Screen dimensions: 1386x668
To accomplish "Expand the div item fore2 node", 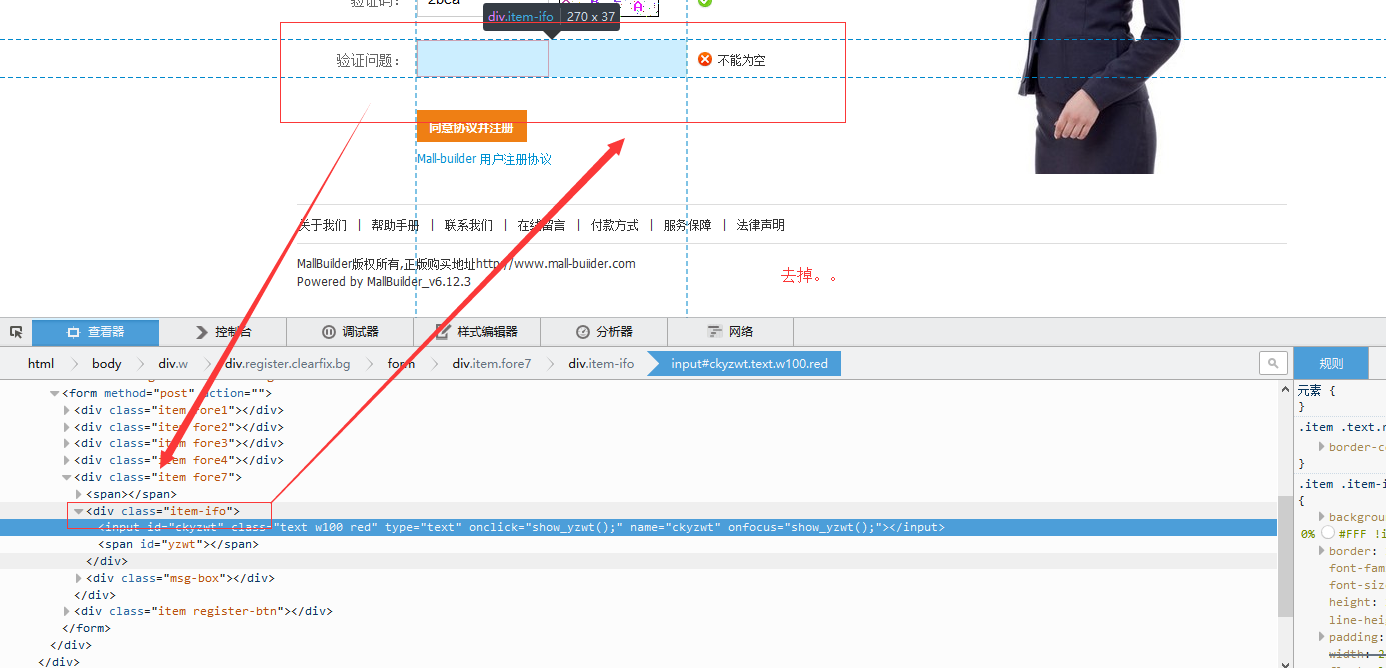I will [67, 427].
